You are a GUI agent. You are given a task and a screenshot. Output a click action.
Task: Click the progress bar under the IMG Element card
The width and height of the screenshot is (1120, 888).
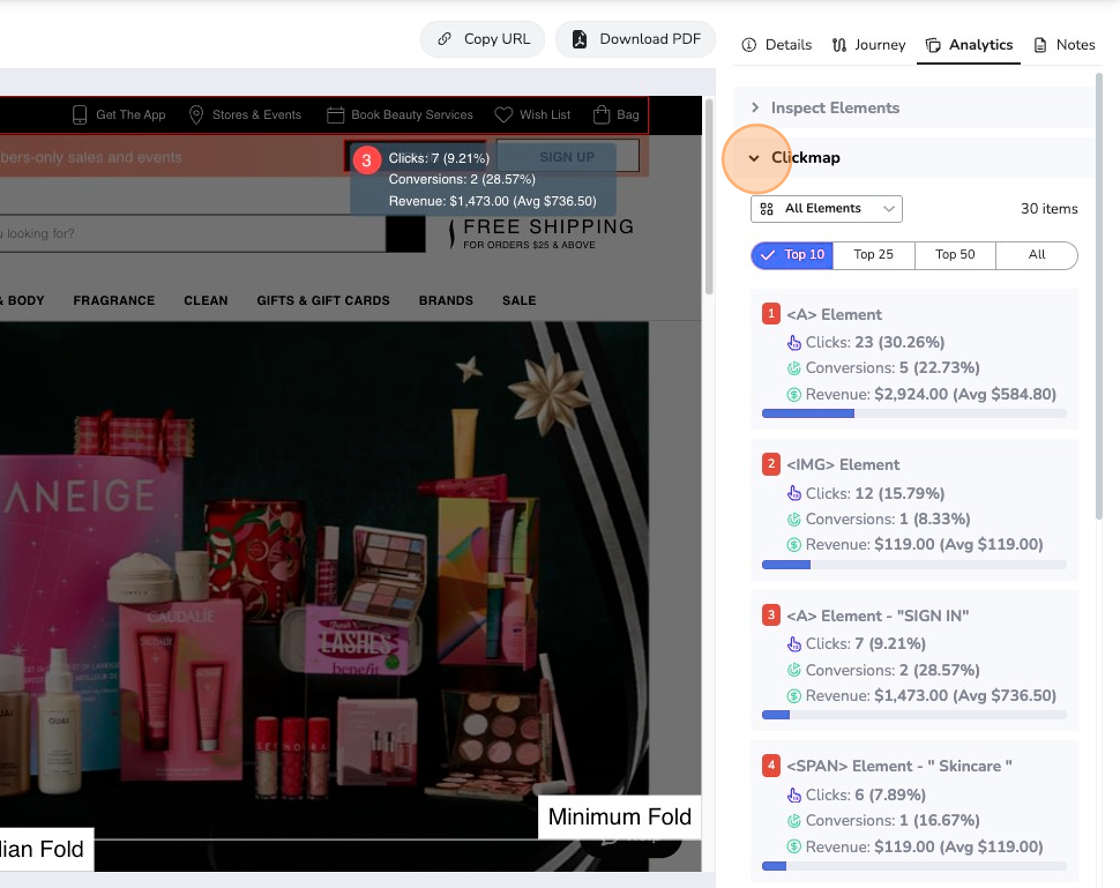pyautogui.click(x=914, y=564)
